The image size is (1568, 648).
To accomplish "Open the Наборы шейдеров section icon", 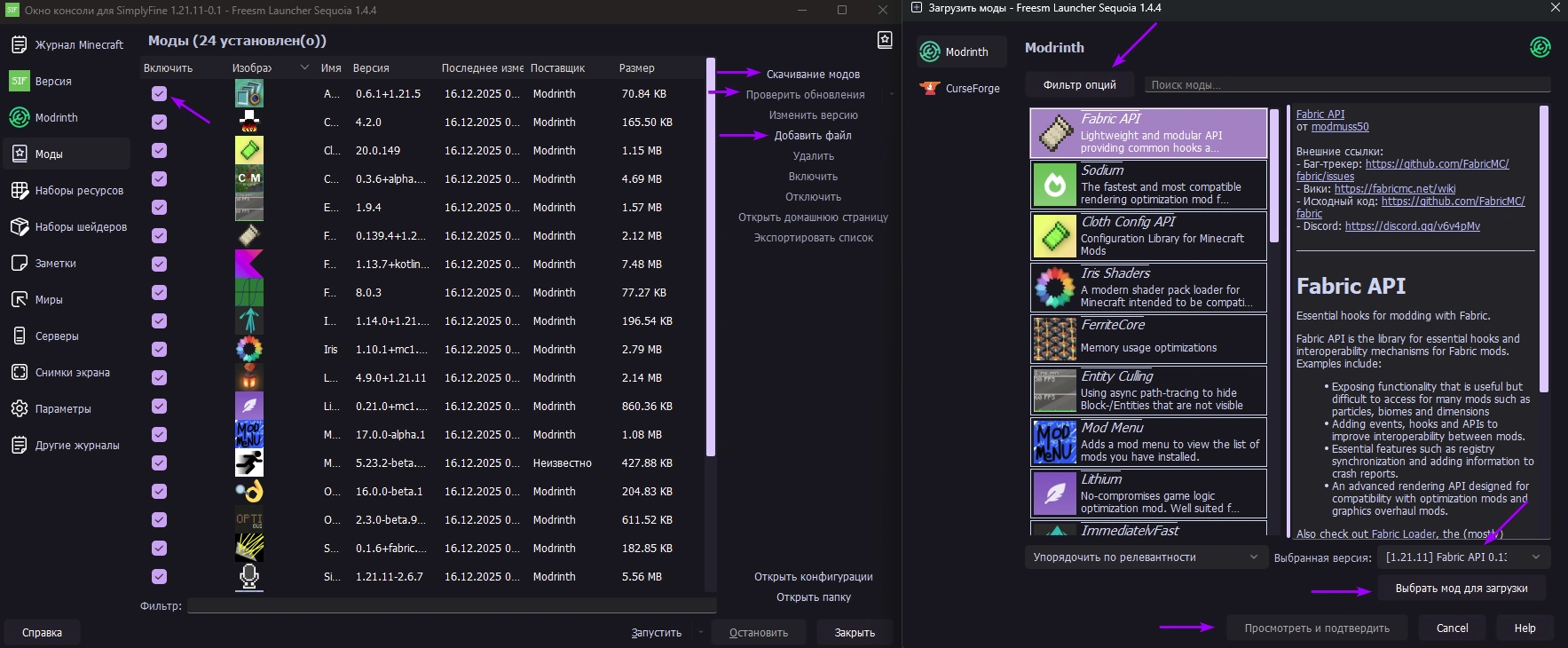I will click(x=20, y=227).
